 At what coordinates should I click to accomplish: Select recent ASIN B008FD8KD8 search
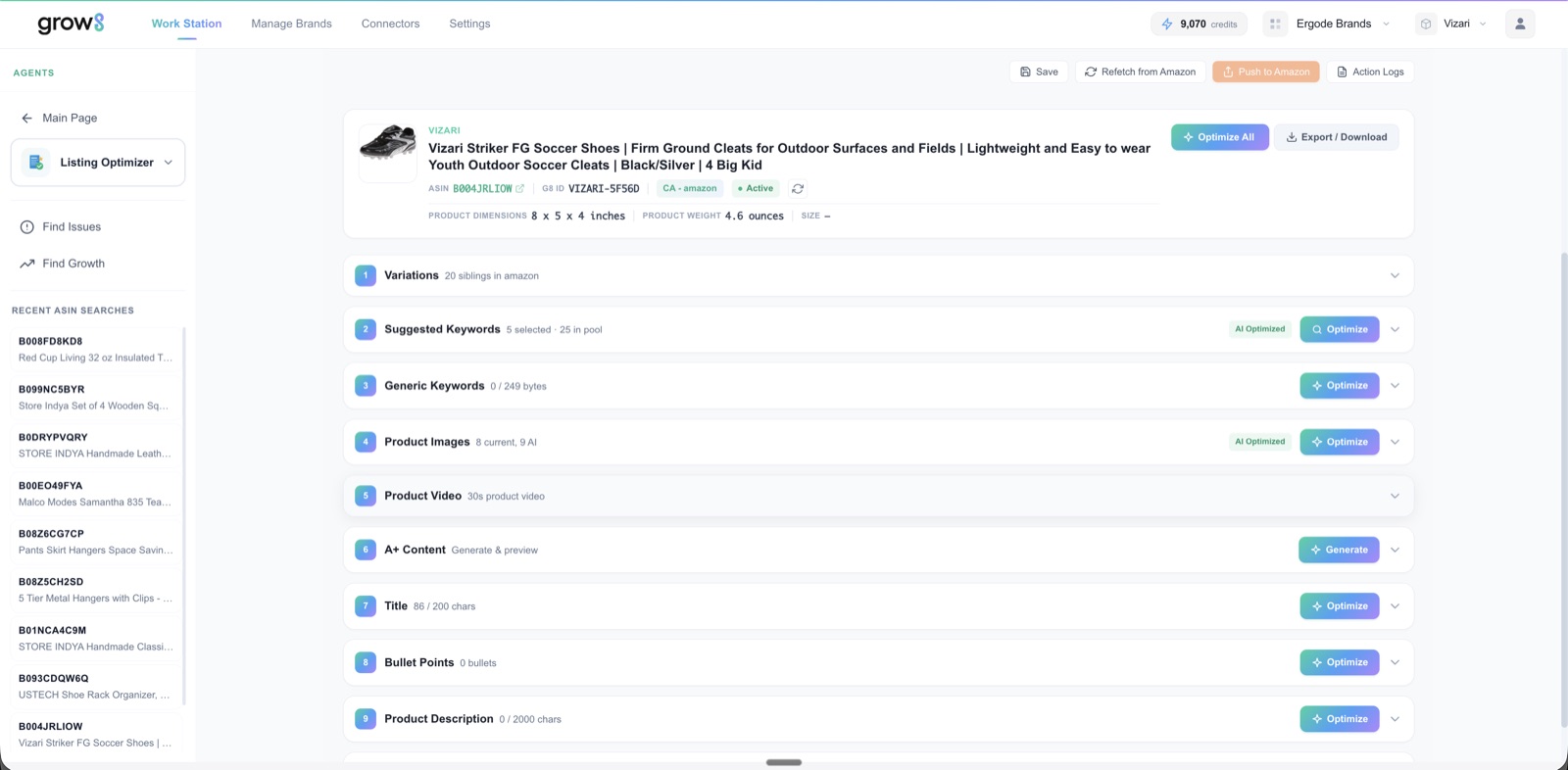pos(94,350)
